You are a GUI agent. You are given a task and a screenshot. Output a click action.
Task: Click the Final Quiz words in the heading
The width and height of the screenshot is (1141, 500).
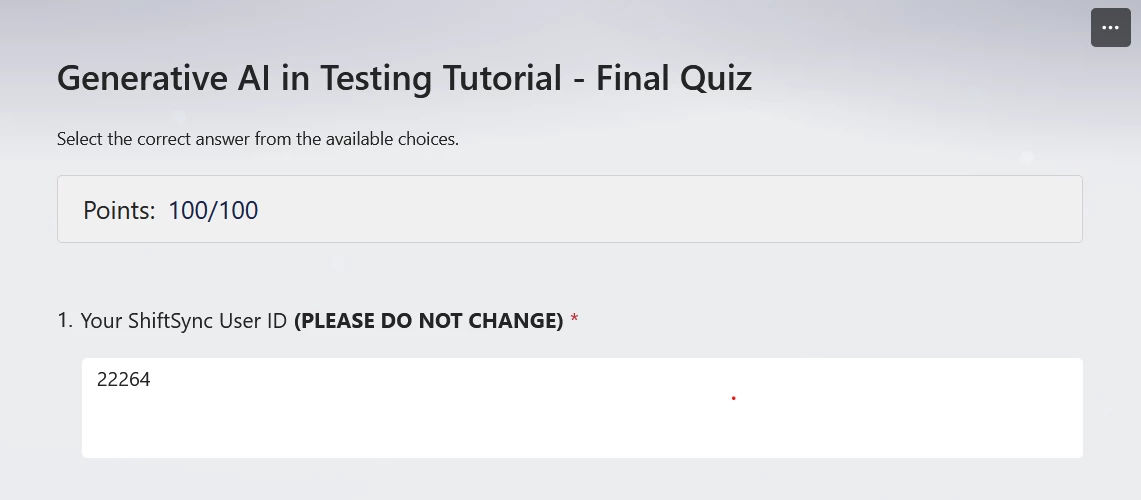click(x=674, y=79)
